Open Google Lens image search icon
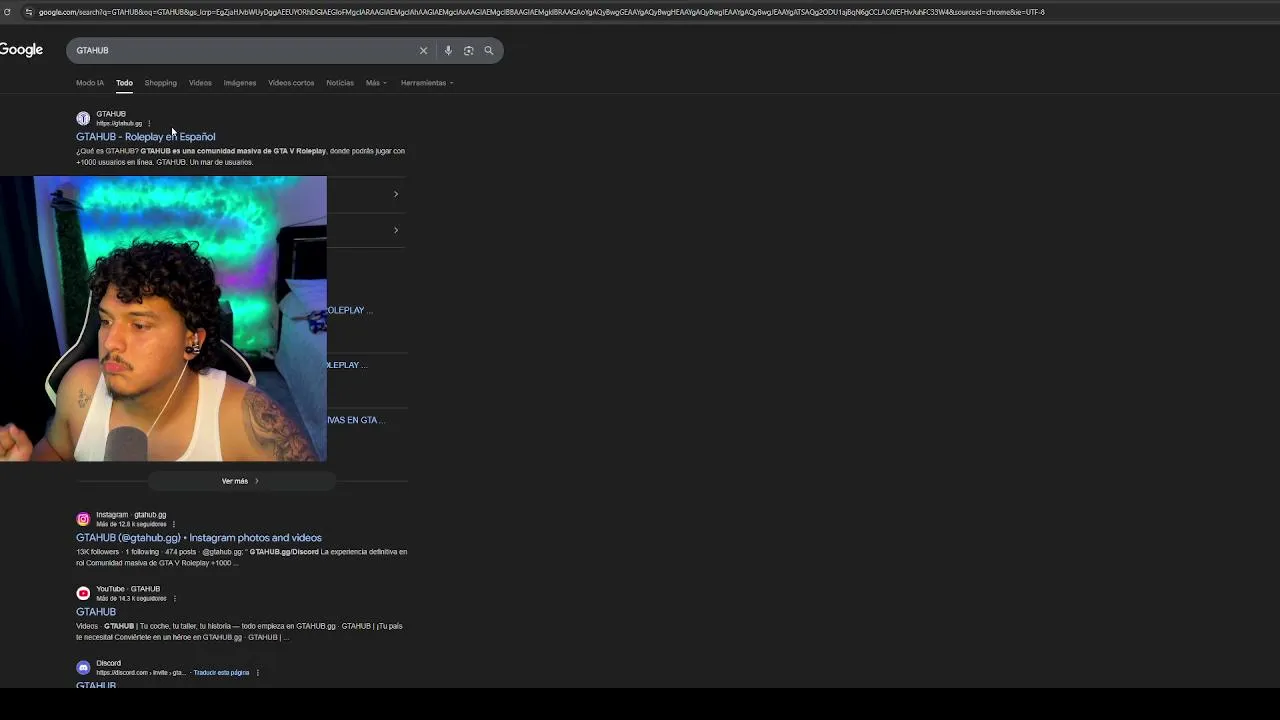Viewport: 1280px width, 720px height. [x=468, y=50]
